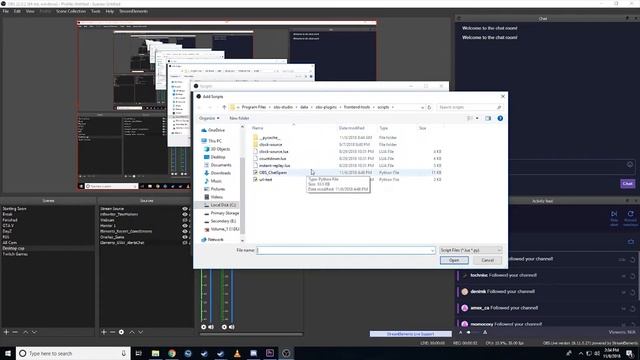The image size is (640, 360).
Task: Click New folder in Add Scripts dialog
Action: click(239, 118)
